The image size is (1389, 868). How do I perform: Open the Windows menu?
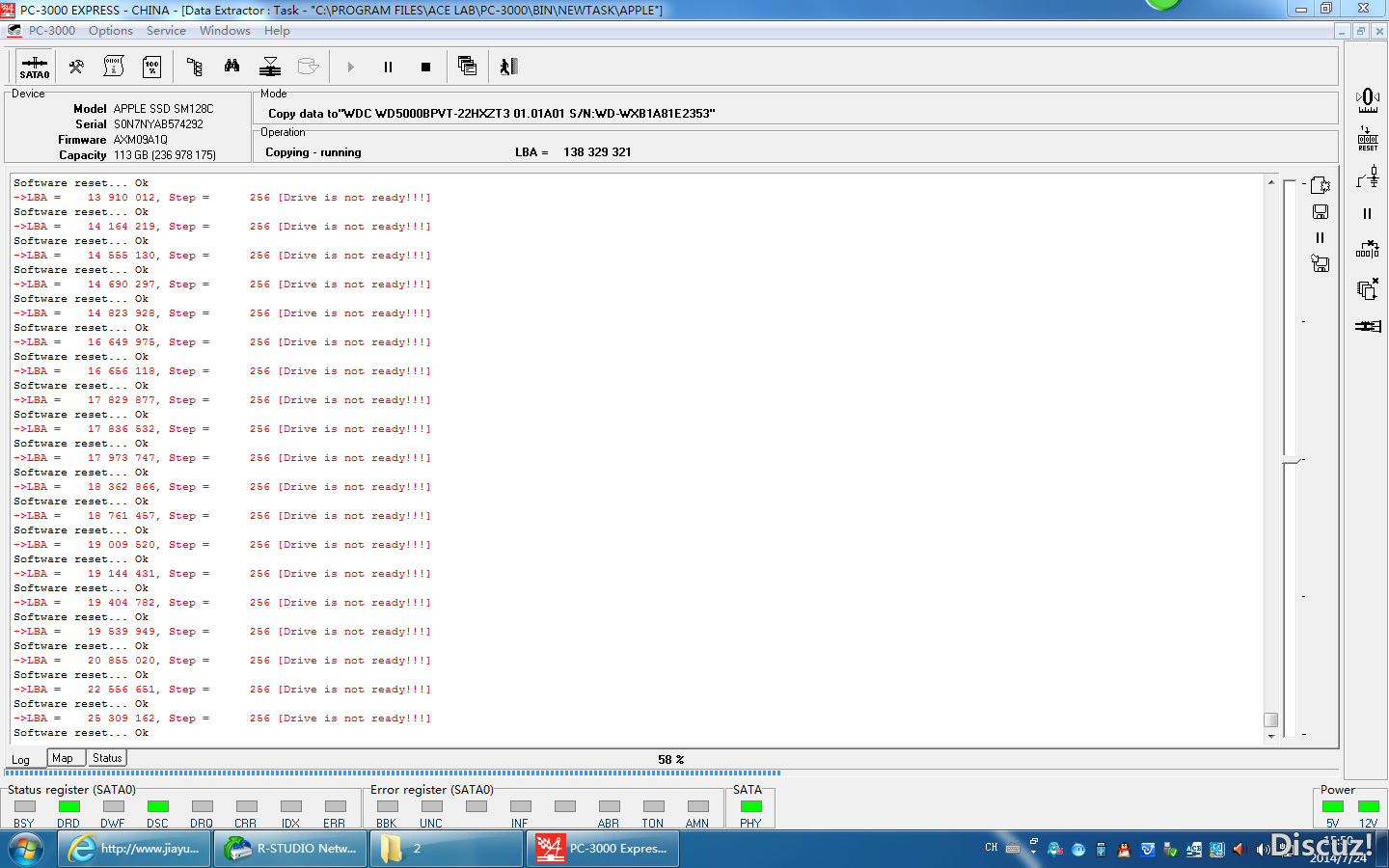(x=225, y=31)
